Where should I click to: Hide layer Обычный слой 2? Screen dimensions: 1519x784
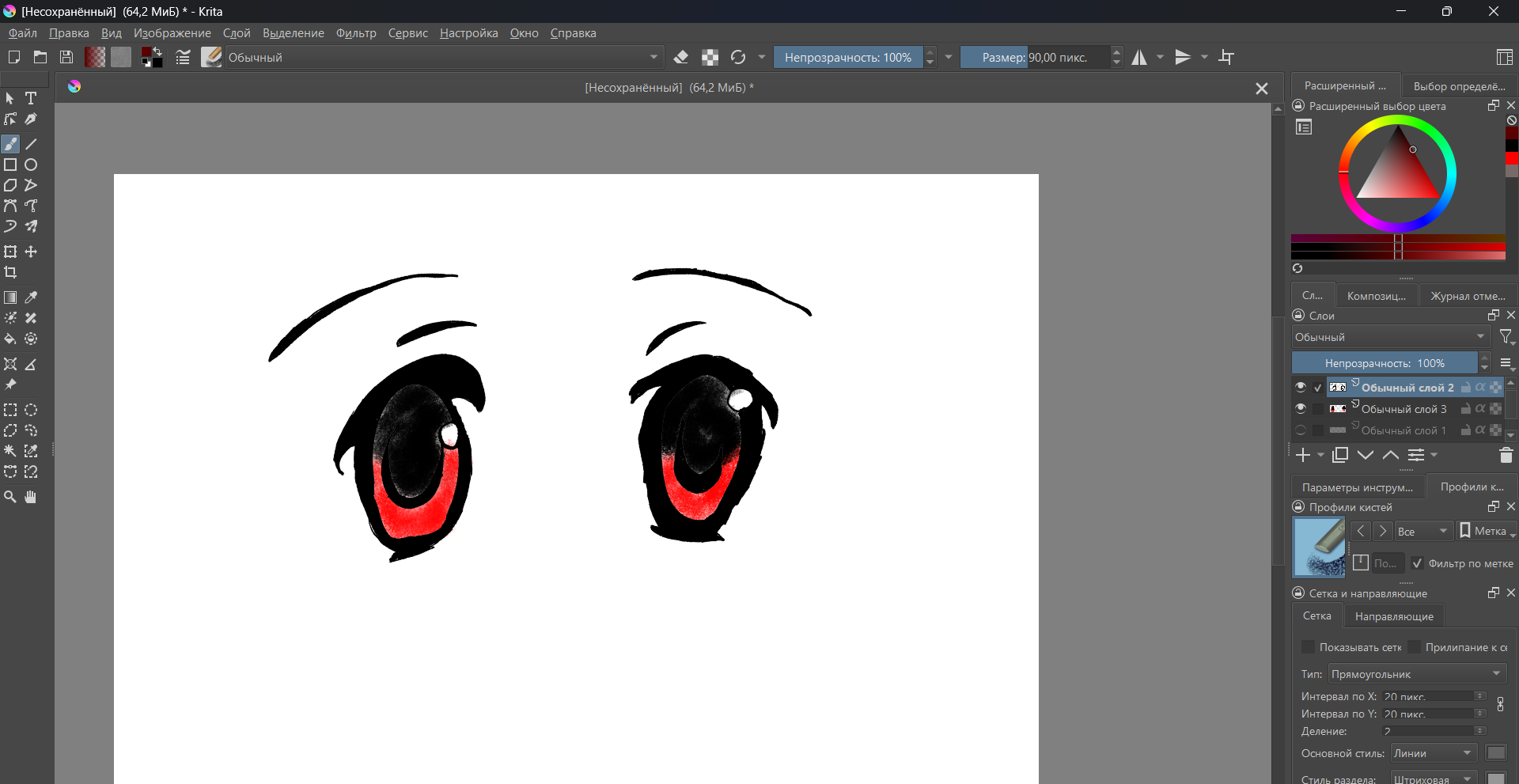click(1301, 387)
